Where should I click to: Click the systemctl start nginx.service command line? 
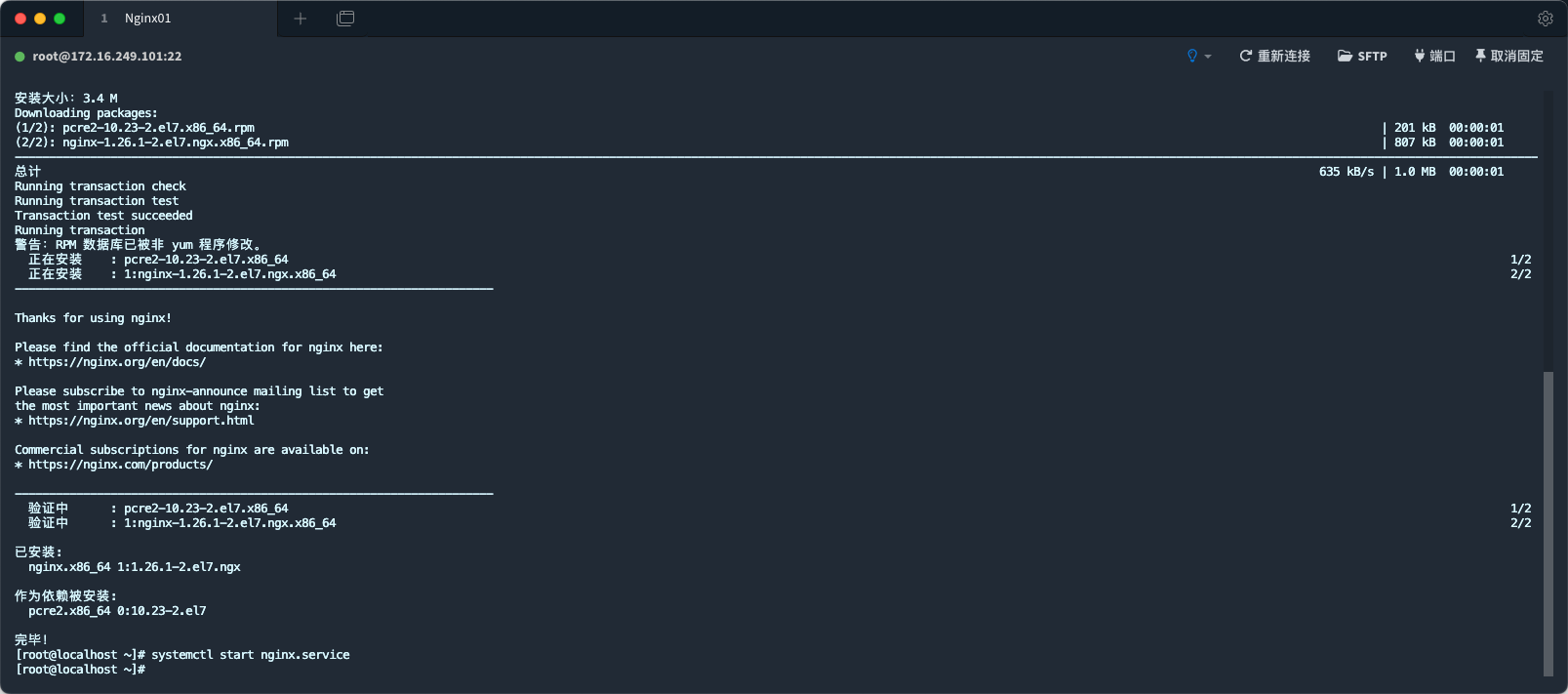click(x=251, y=655)
